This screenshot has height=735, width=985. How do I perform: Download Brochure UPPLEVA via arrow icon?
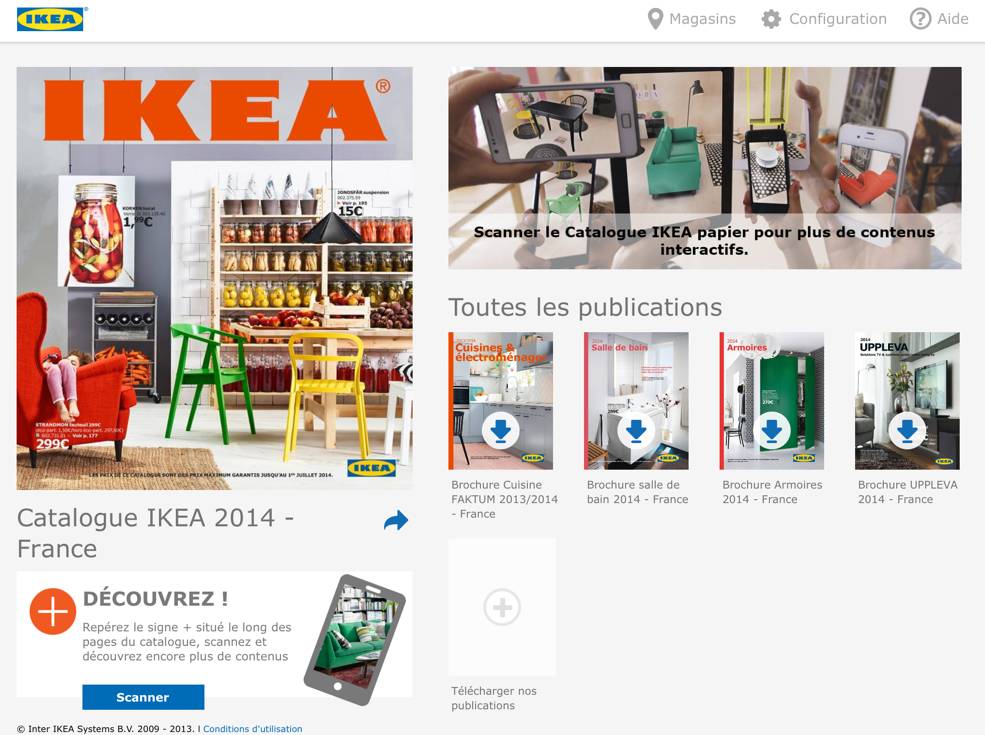907,430
